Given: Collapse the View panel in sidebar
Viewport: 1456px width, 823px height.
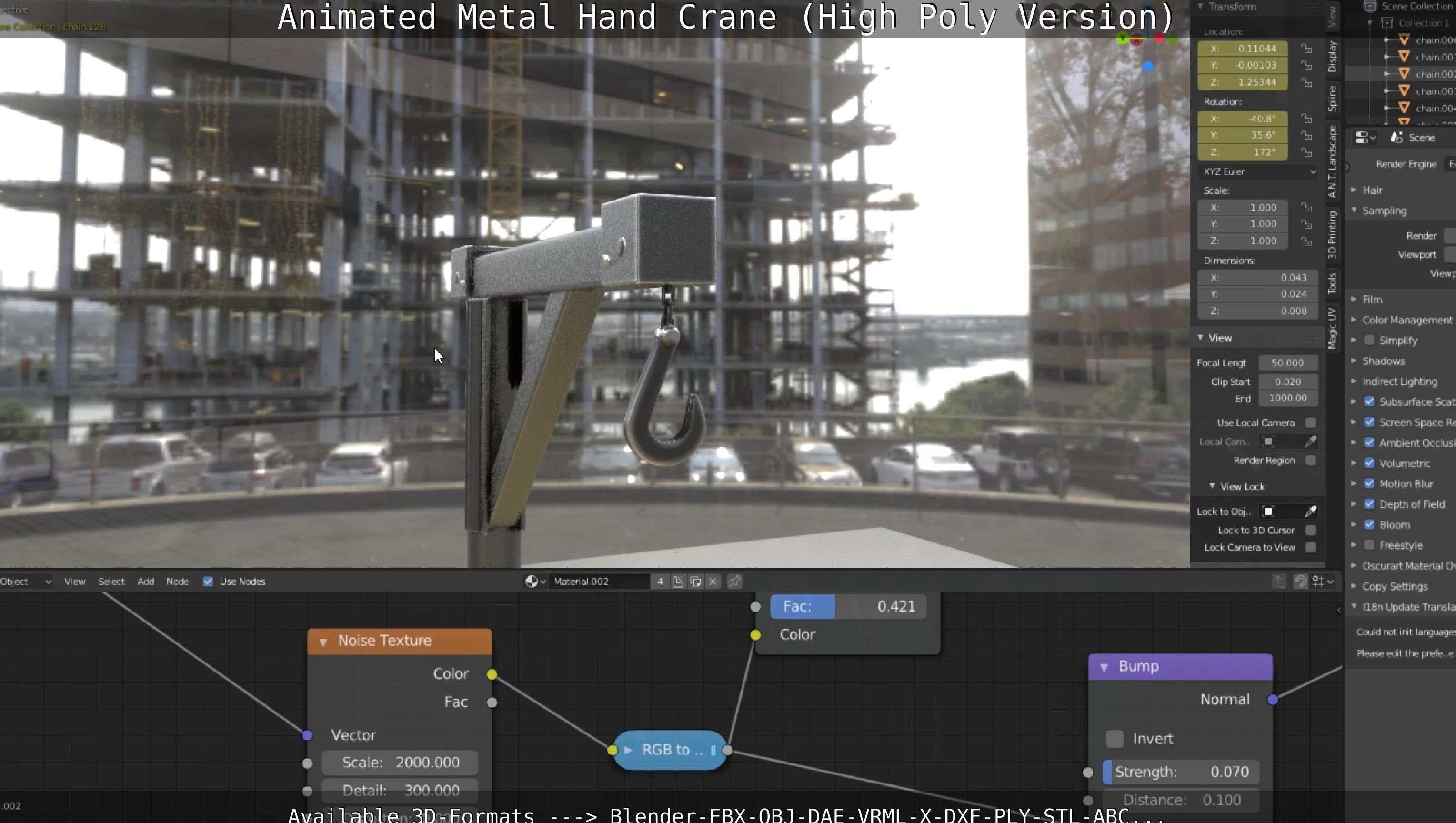Looking at the screenshot, I should click(x=1200, y=338).
